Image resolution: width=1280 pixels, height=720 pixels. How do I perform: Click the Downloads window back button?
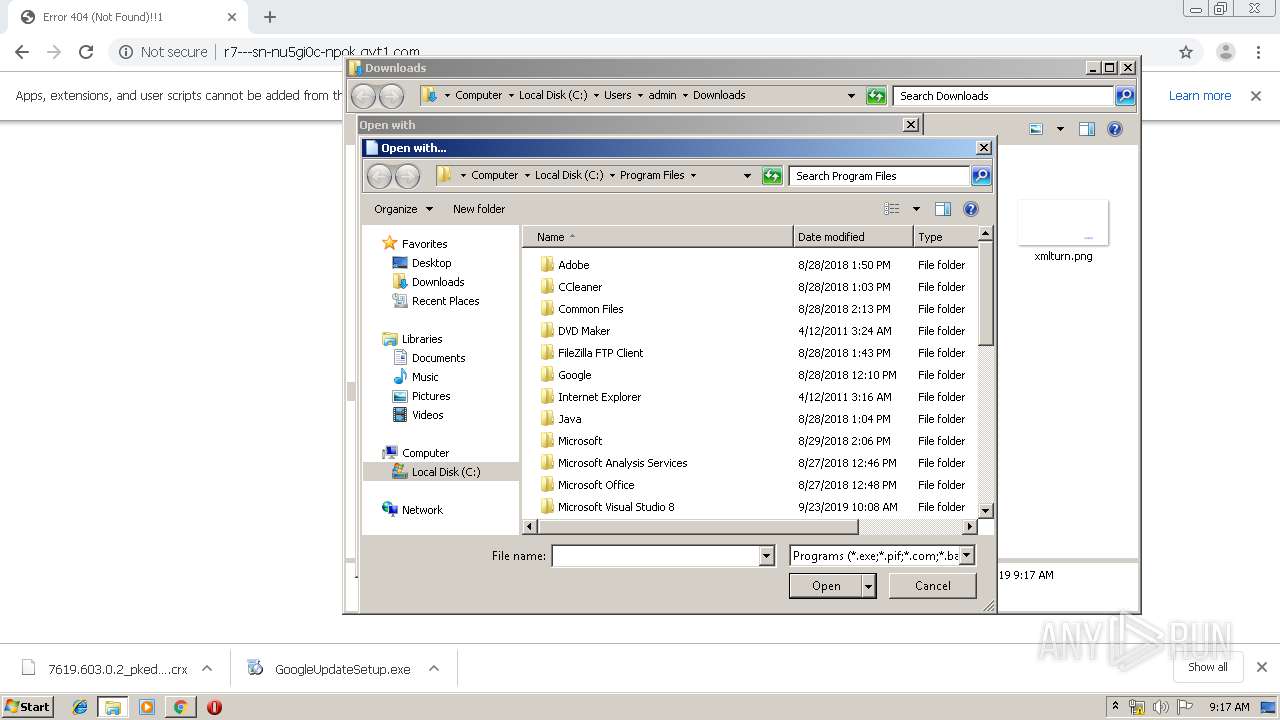coord(363,96)
